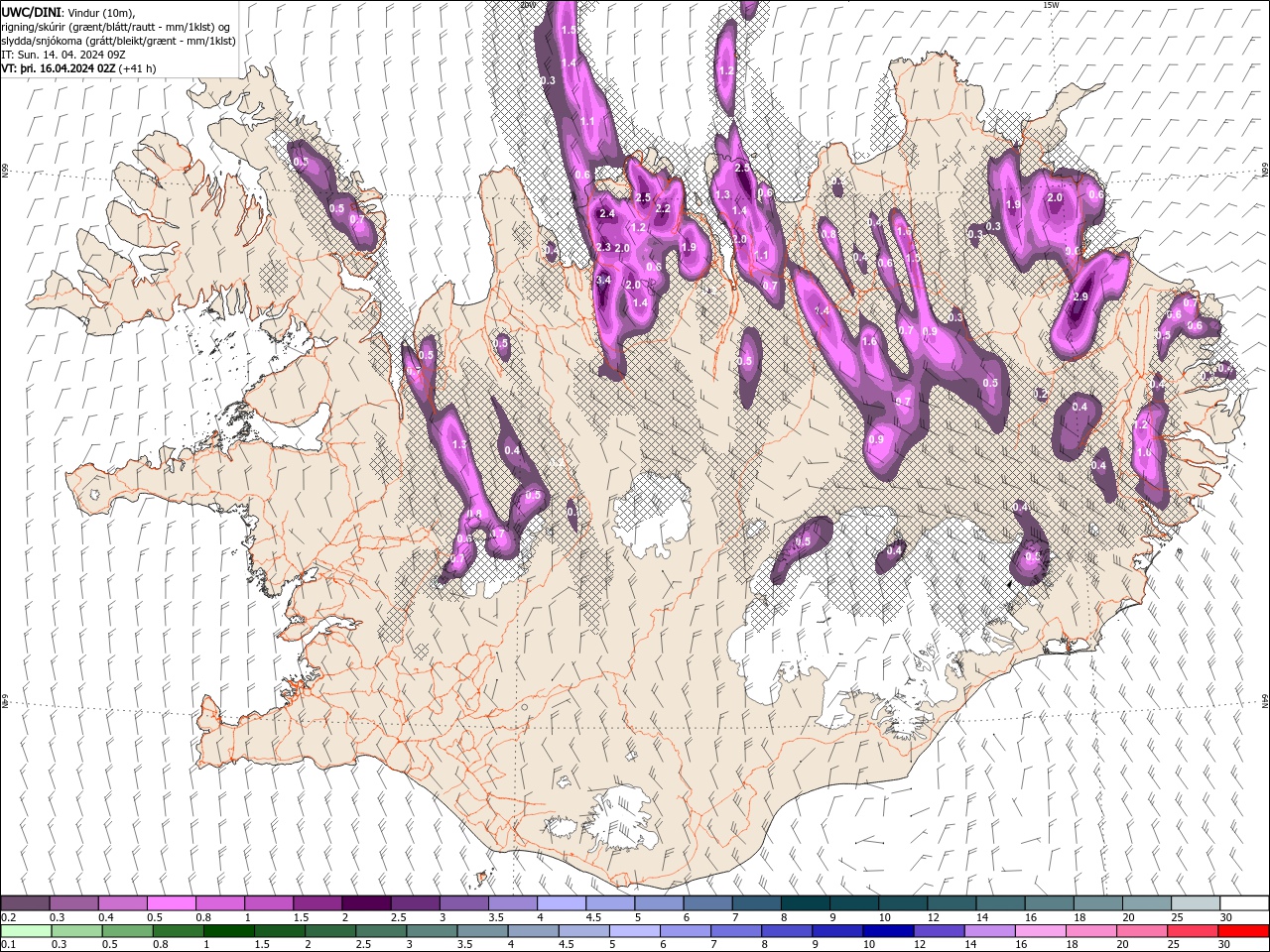Select the crimson swatch between 25 and 30
This screenshot has height=952, width=1270.
point(1192,931)
